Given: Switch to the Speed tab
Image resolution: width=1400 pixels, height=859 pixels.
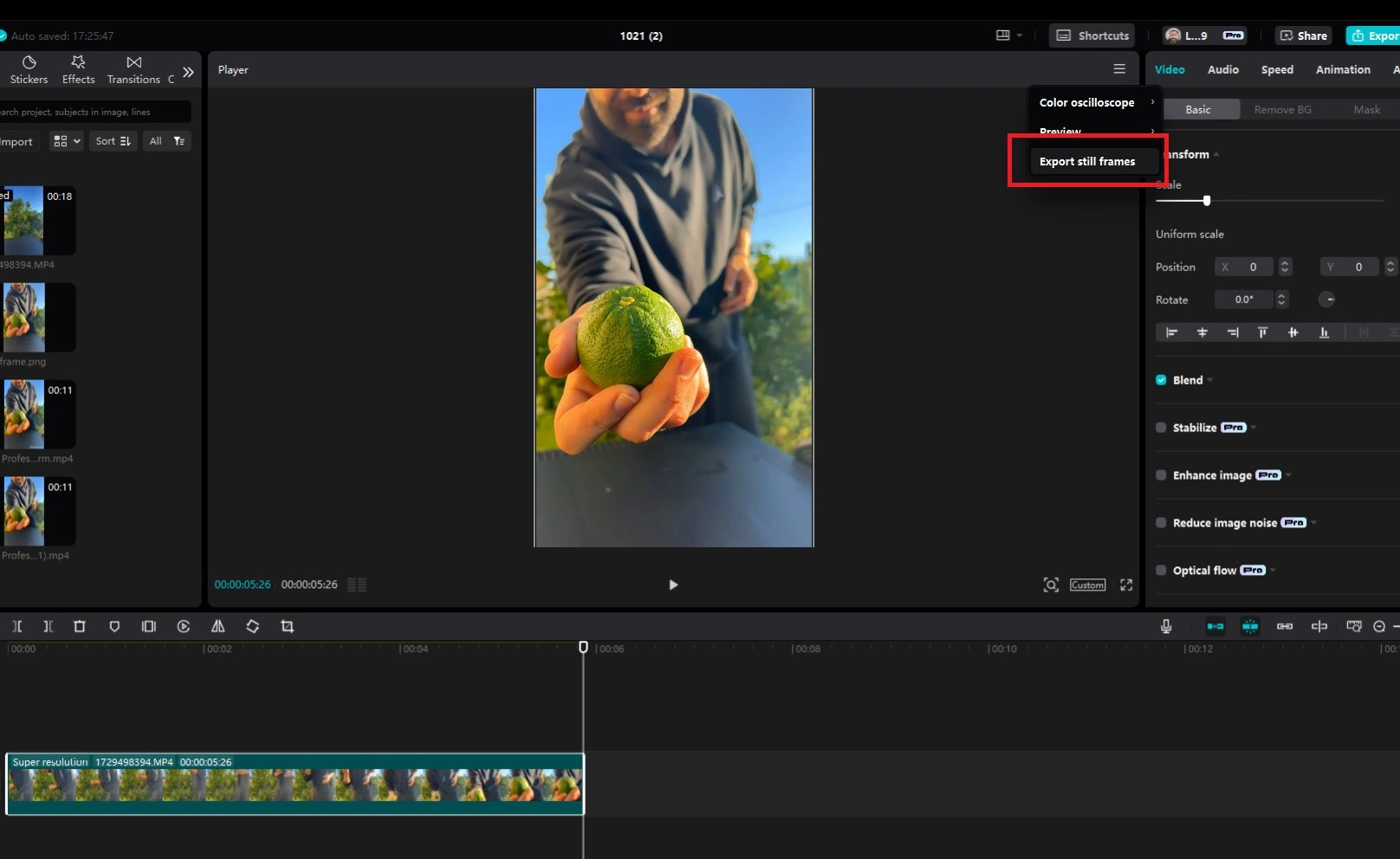Looking at the screenshot, I should [x=1277, y=69].
